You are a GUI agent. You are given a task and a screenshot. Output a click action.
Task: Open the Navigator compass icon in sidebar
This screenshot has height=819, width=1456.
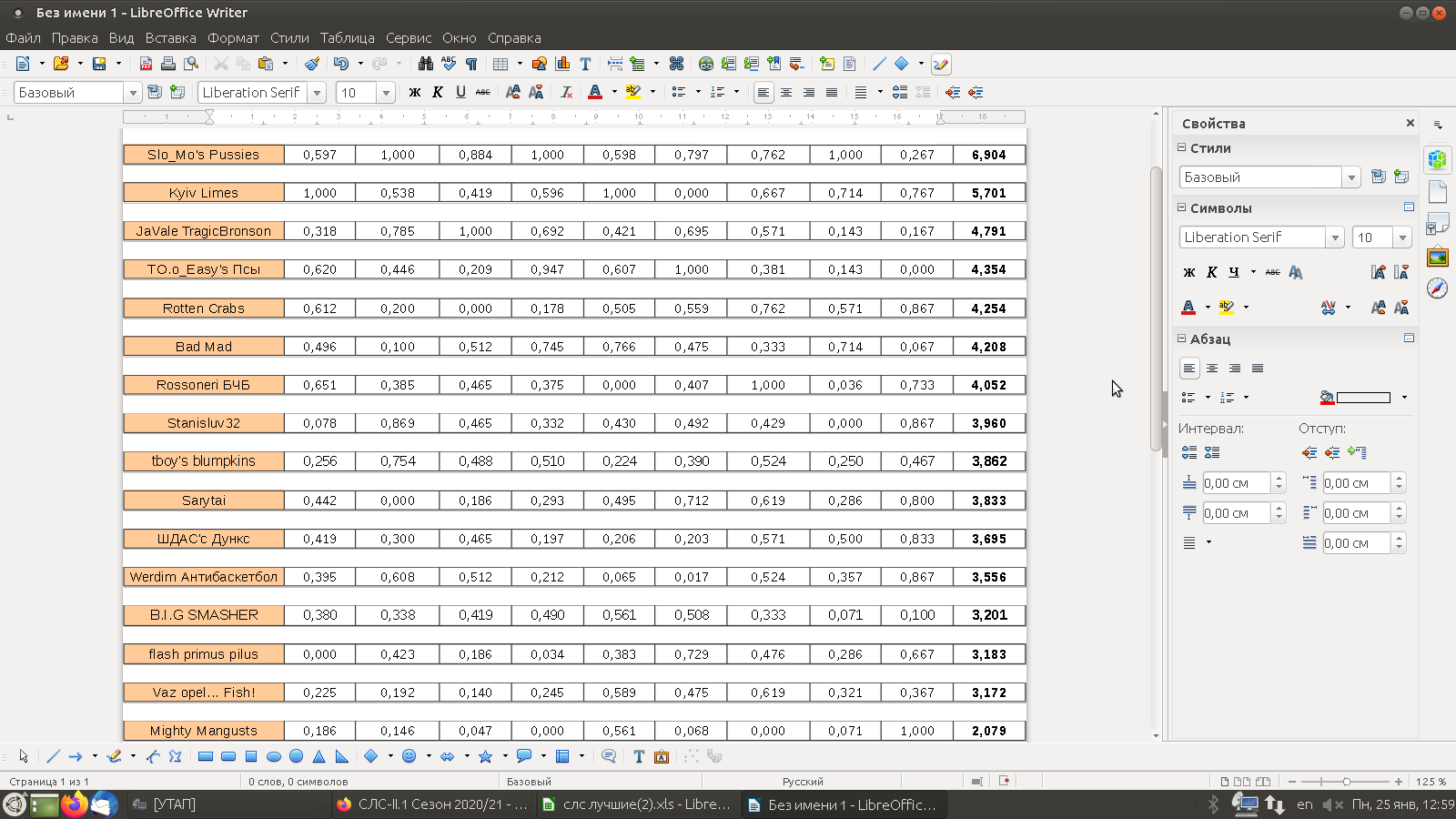(1437, 288)
